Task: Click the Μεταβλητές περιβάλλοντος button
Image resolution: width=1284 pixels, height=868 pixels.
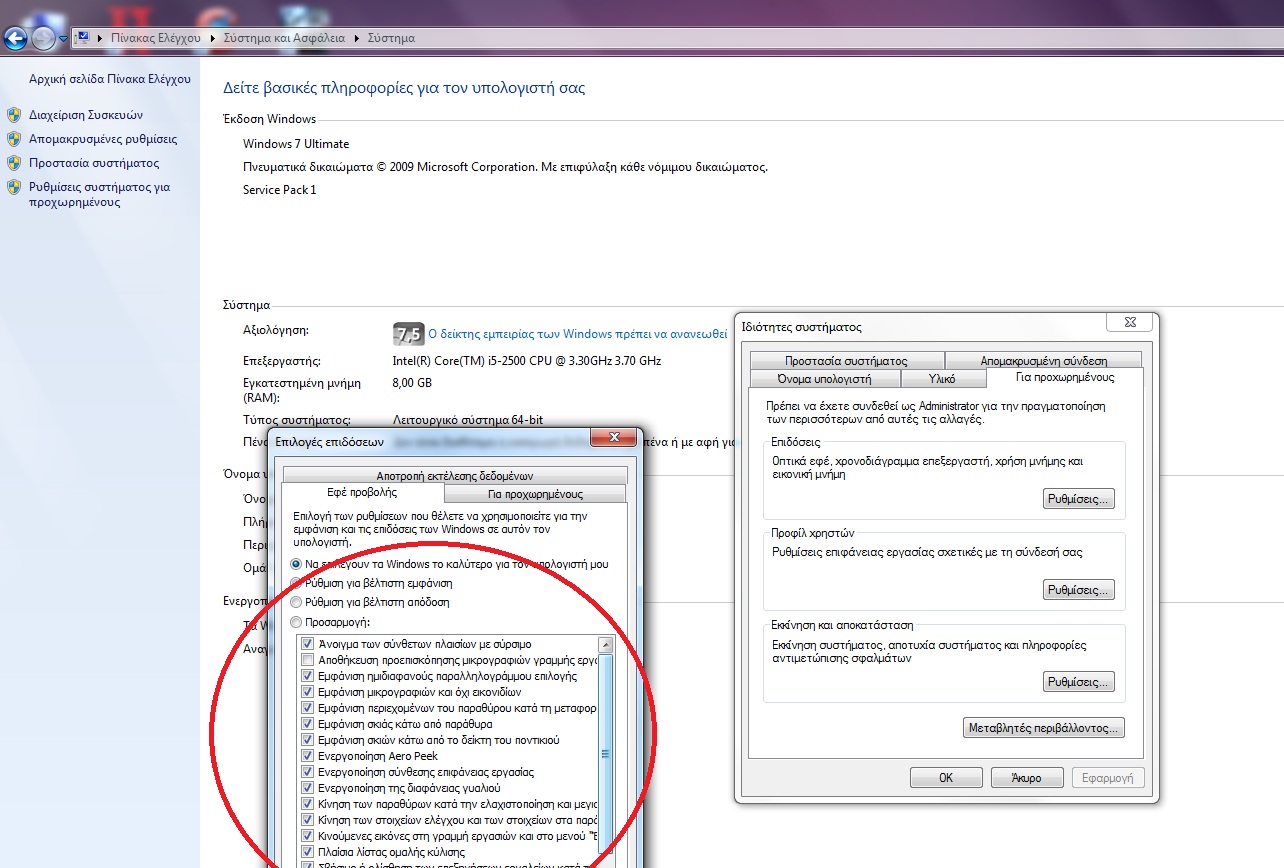Action: (x=1044, y=728)
